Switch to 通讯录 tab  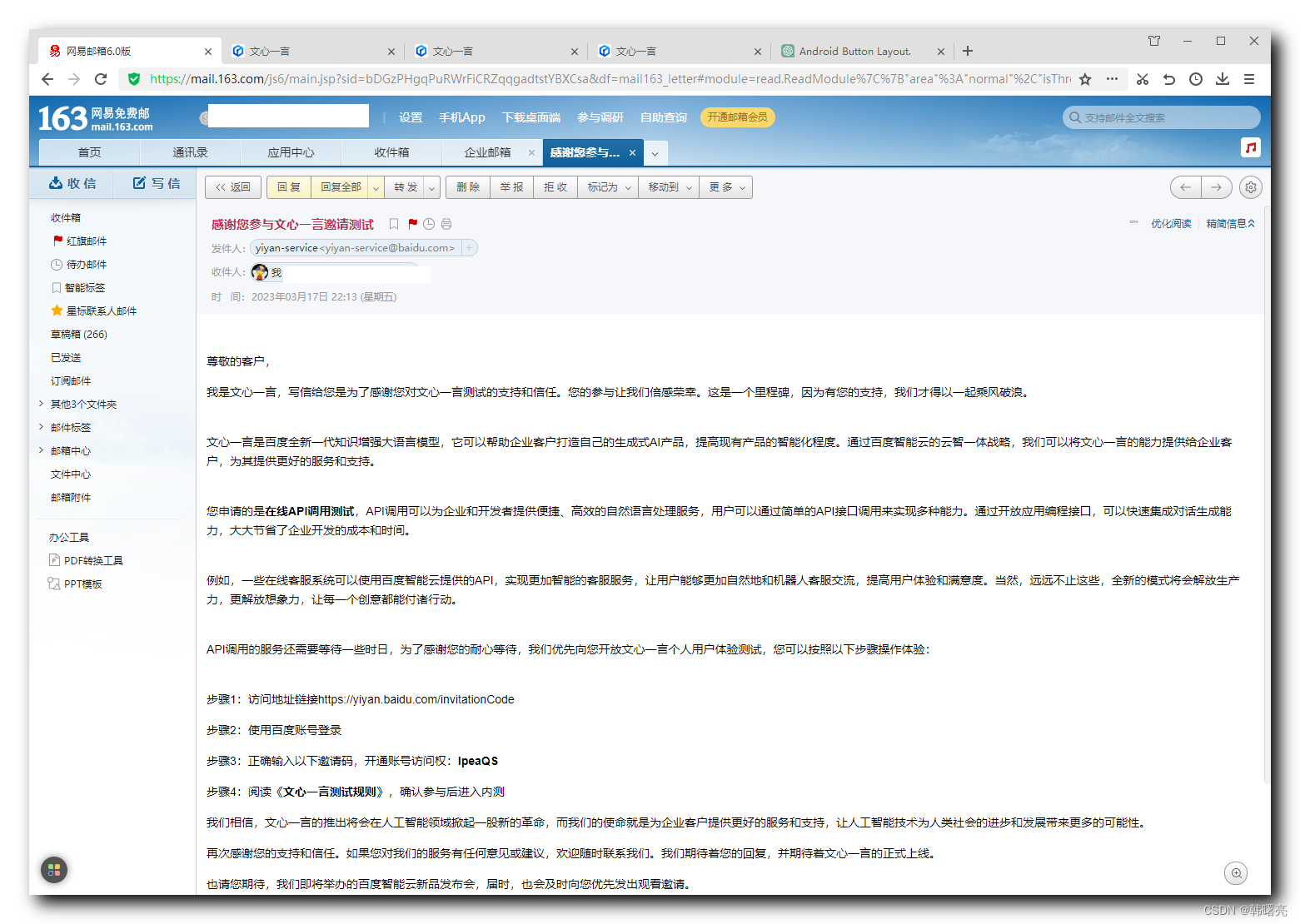190,152
